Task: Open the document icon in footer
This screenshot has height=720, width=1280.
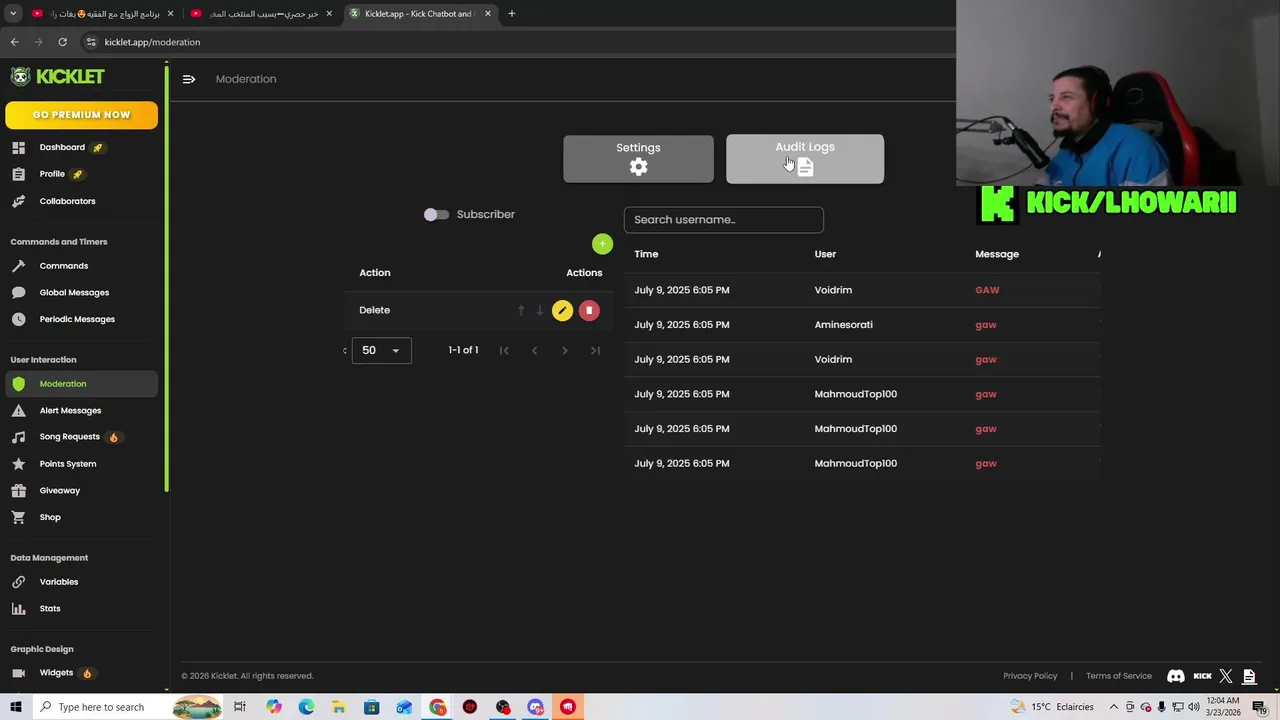Action: (1249, 676)
